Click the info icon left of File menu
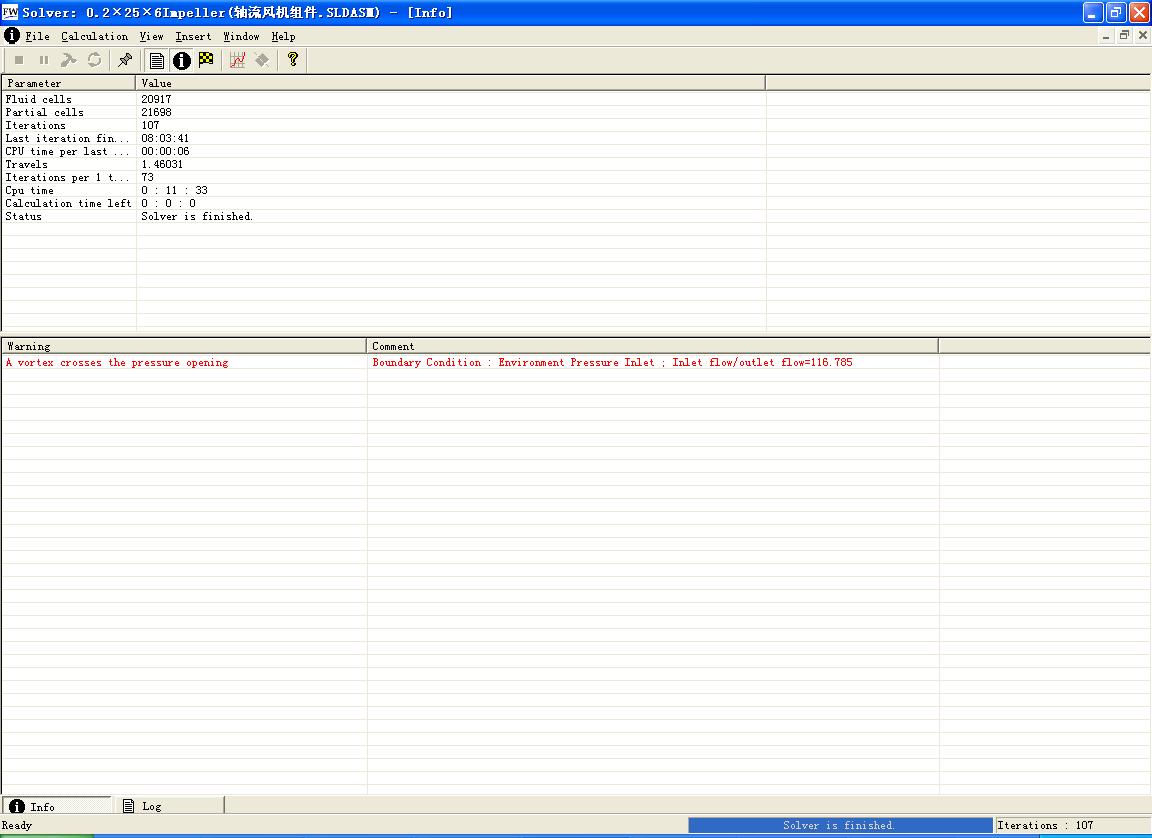 click(12, 35)
